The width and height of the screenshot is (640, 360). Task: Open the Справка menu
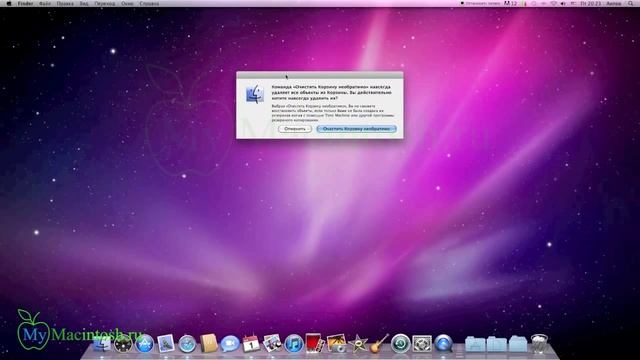(149, 3)
